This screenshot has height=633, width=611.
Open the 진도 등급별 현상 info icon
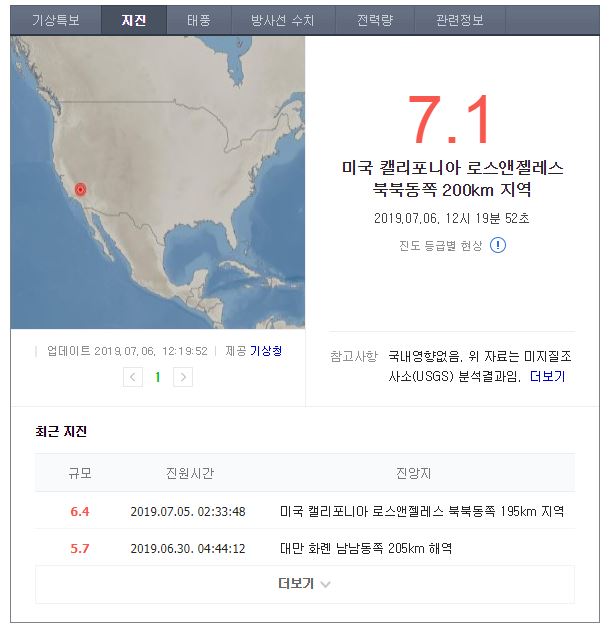498,245
